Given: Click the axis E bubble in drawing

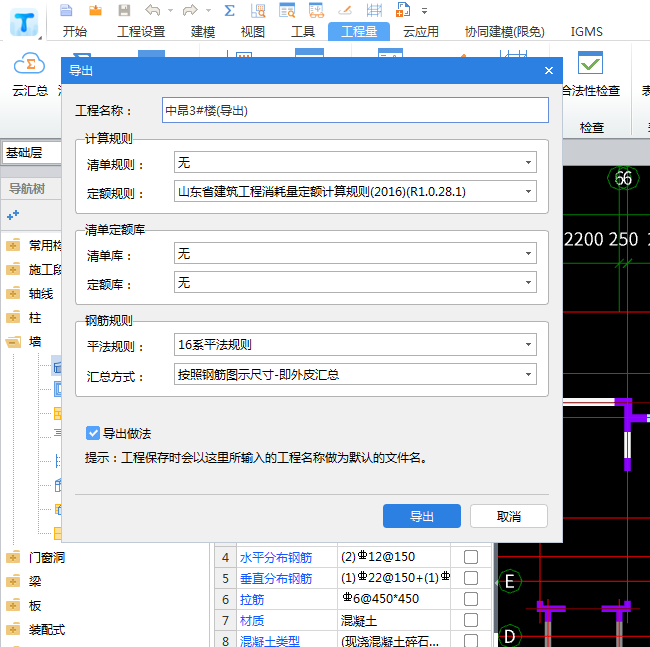Looking at the screenshot, I should pos(509,582).
